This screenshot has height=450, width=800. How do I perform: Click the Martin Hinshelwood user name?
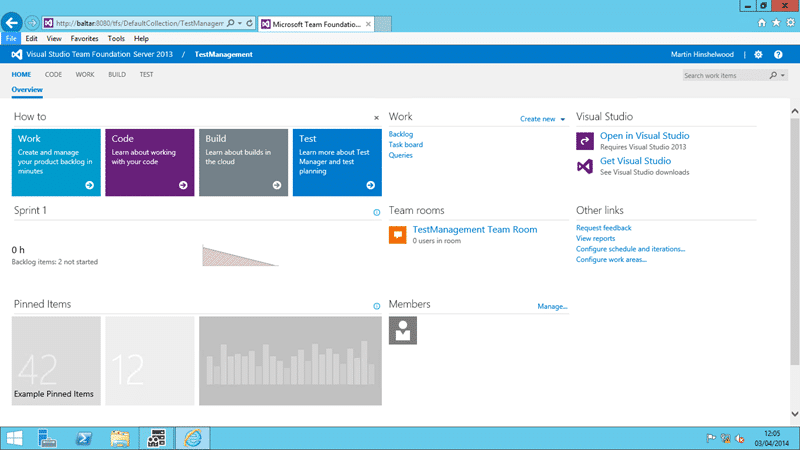[x=702, y=55]
